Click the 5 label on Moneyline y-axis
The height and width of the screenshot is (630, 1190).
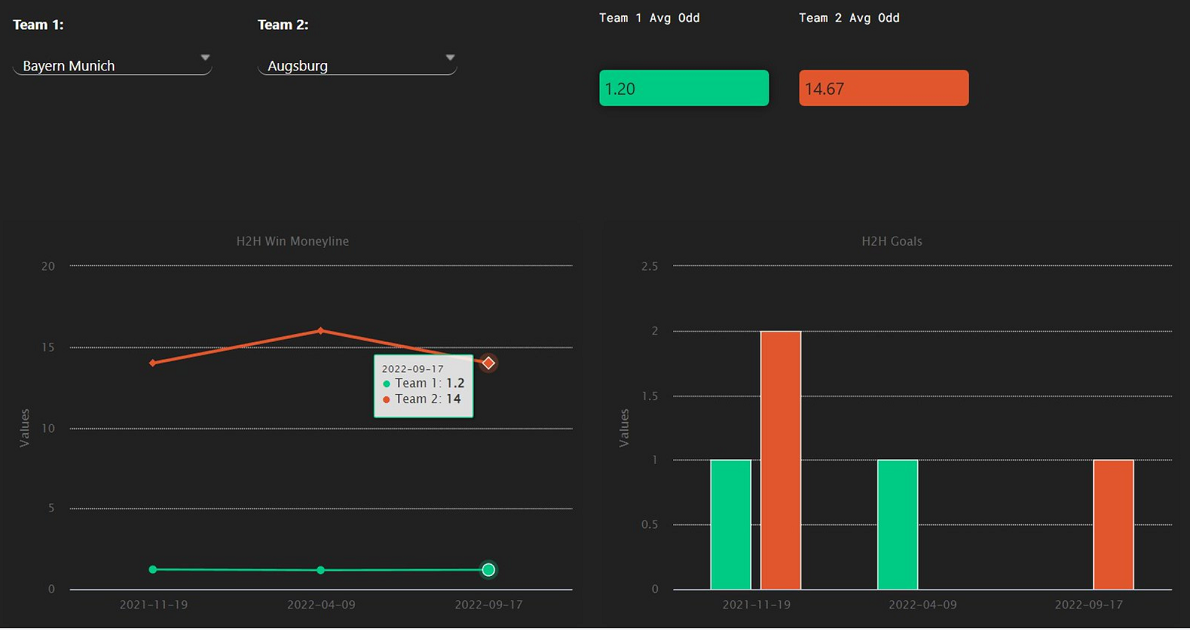coord(52,509)
